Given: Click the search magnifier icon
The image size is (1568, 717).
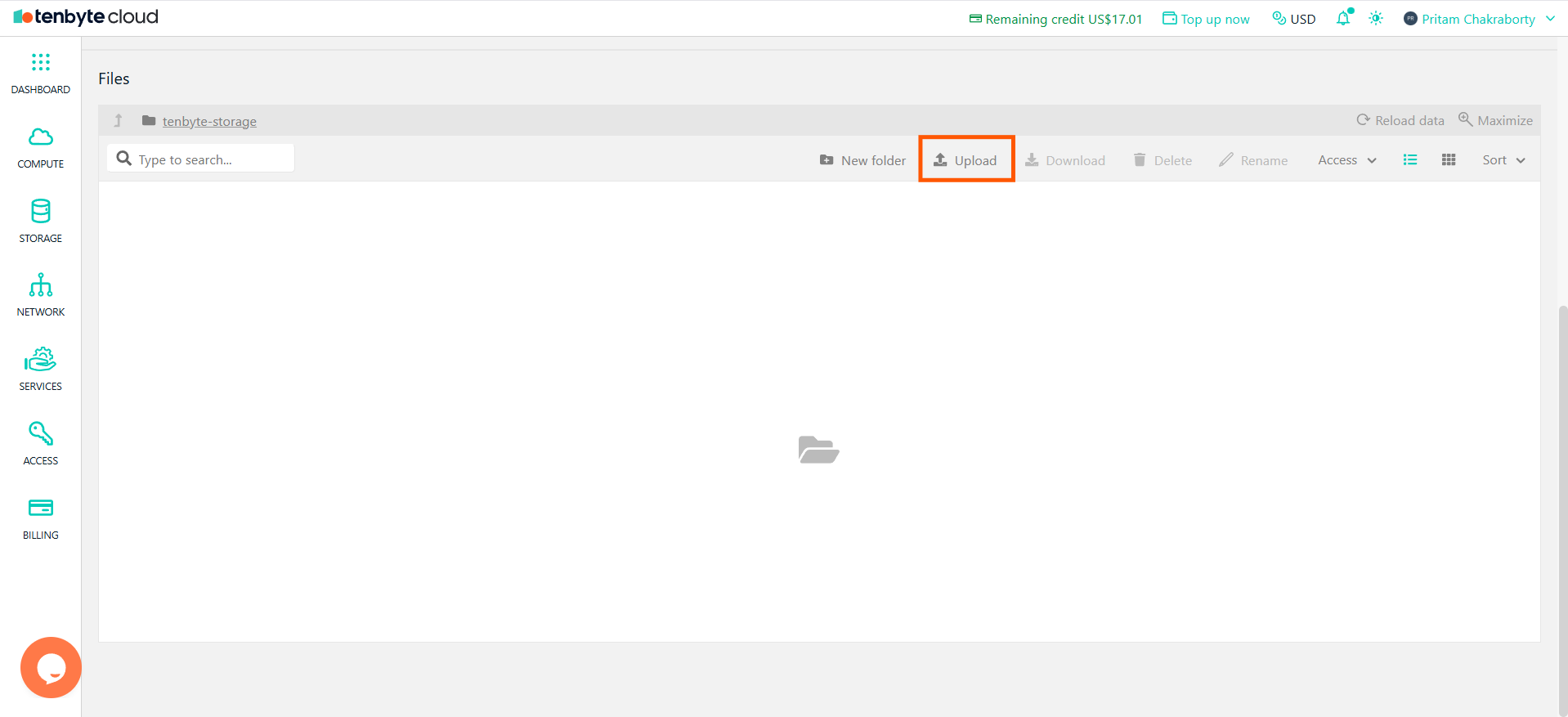Looking at the screenshot, I should coord(124,159).
